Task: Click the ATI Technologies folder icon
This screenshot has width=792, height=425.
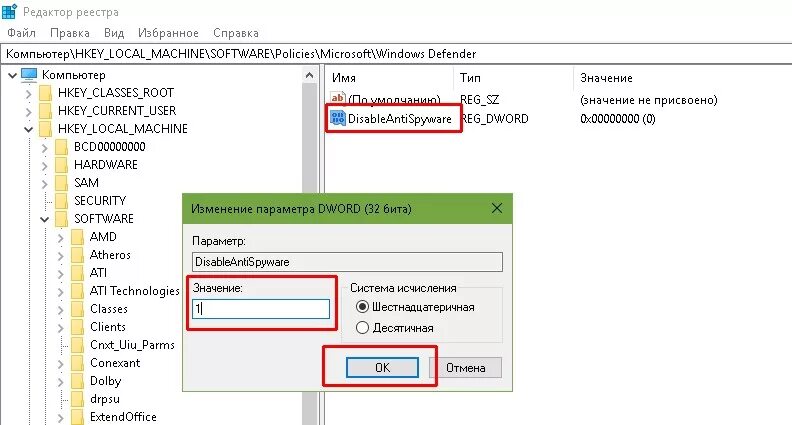Action: point(77,291)
